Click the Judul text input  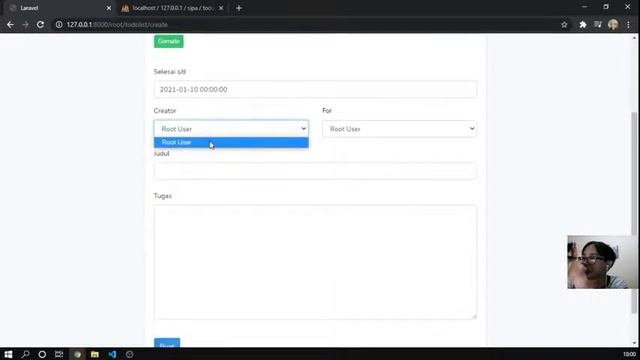(x=315, y=171)
